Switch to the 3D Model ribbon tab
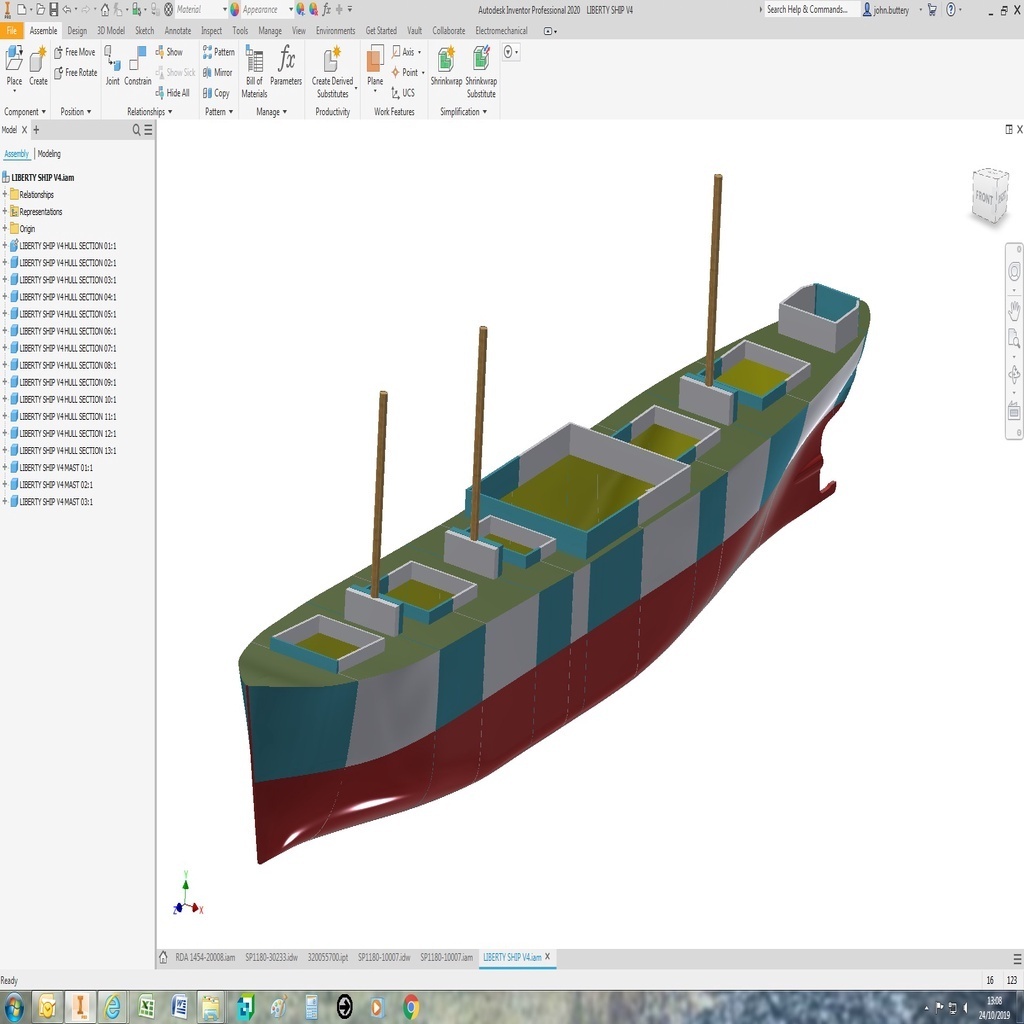 (111, 31)
